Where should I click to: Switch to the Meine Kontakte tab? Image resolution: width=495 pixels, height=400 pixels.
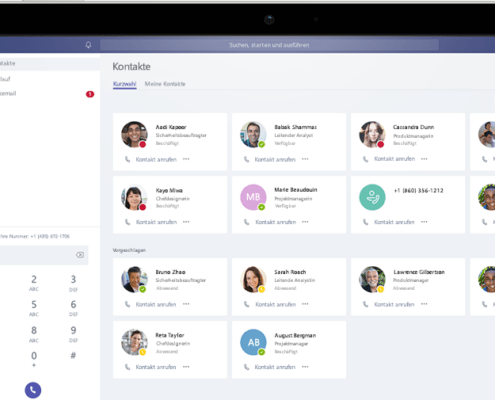pyautogui.click(x=165, y=84)
